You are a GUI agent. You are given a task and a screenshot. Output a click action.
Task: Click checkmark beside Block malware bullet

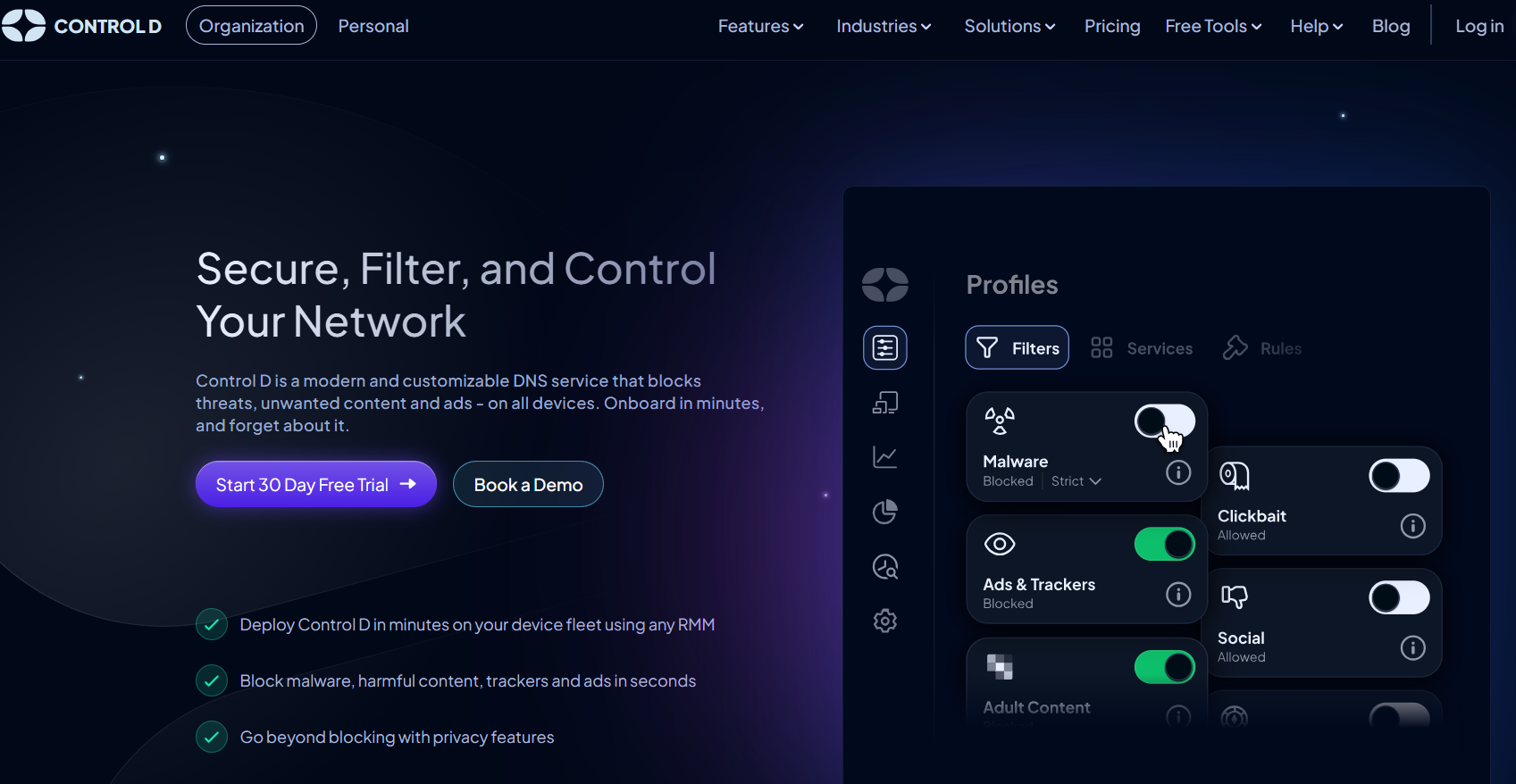coord(212,680)
